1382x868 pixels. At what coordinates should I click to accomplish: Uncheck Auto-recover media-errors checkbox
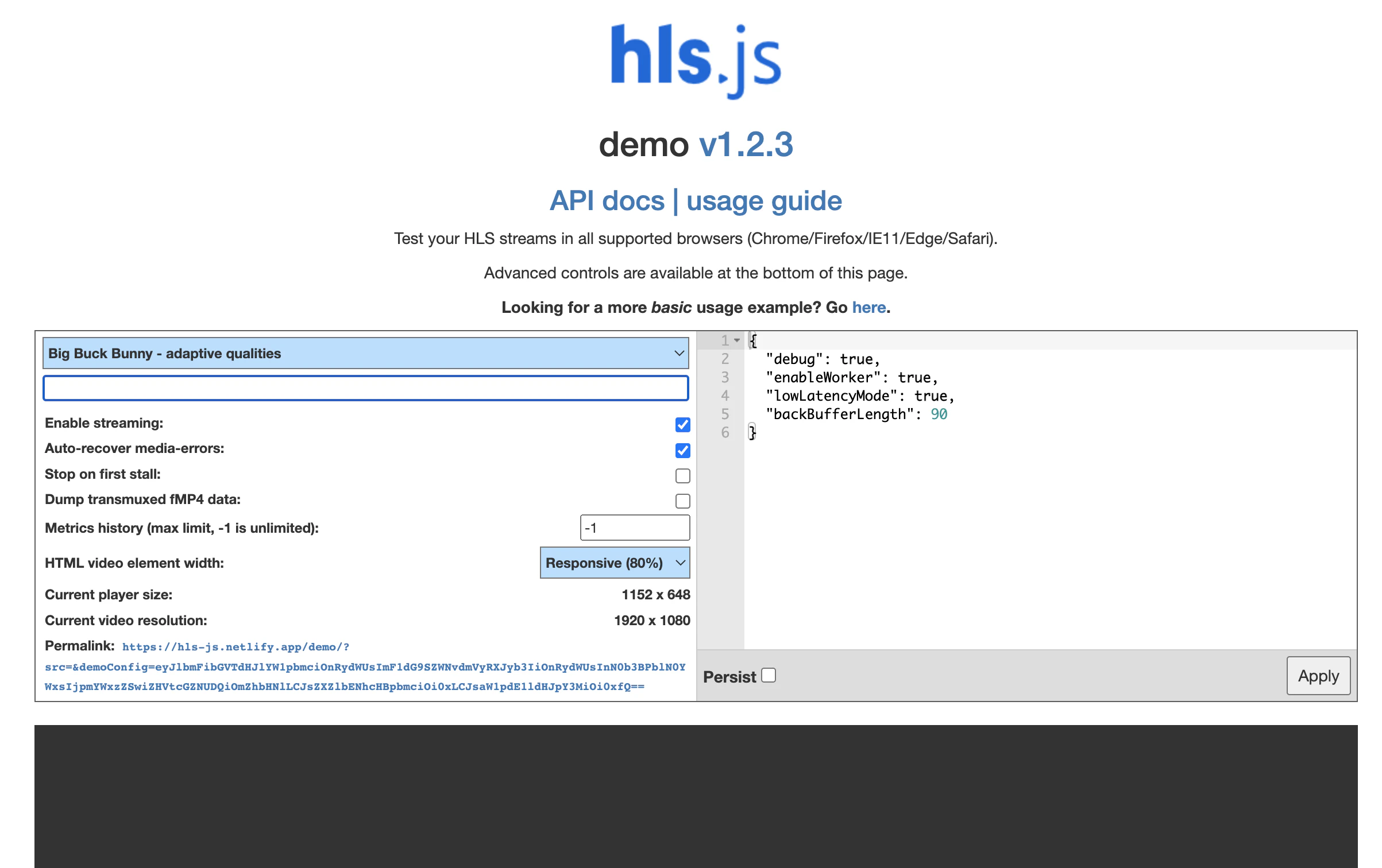point(682,450)
